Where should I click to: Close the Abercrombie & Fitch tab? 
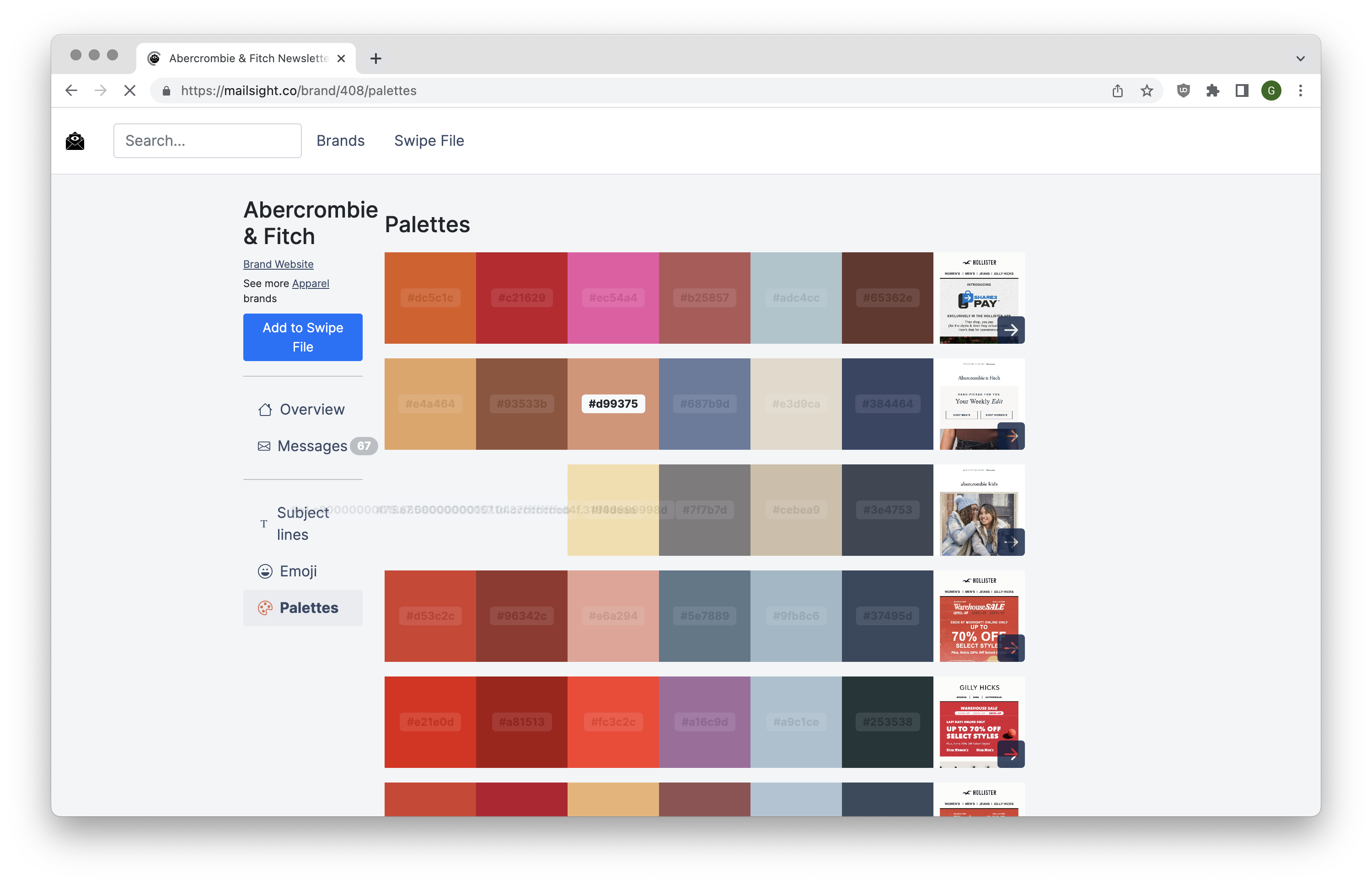pyautogui.click(x=341, y=59)
